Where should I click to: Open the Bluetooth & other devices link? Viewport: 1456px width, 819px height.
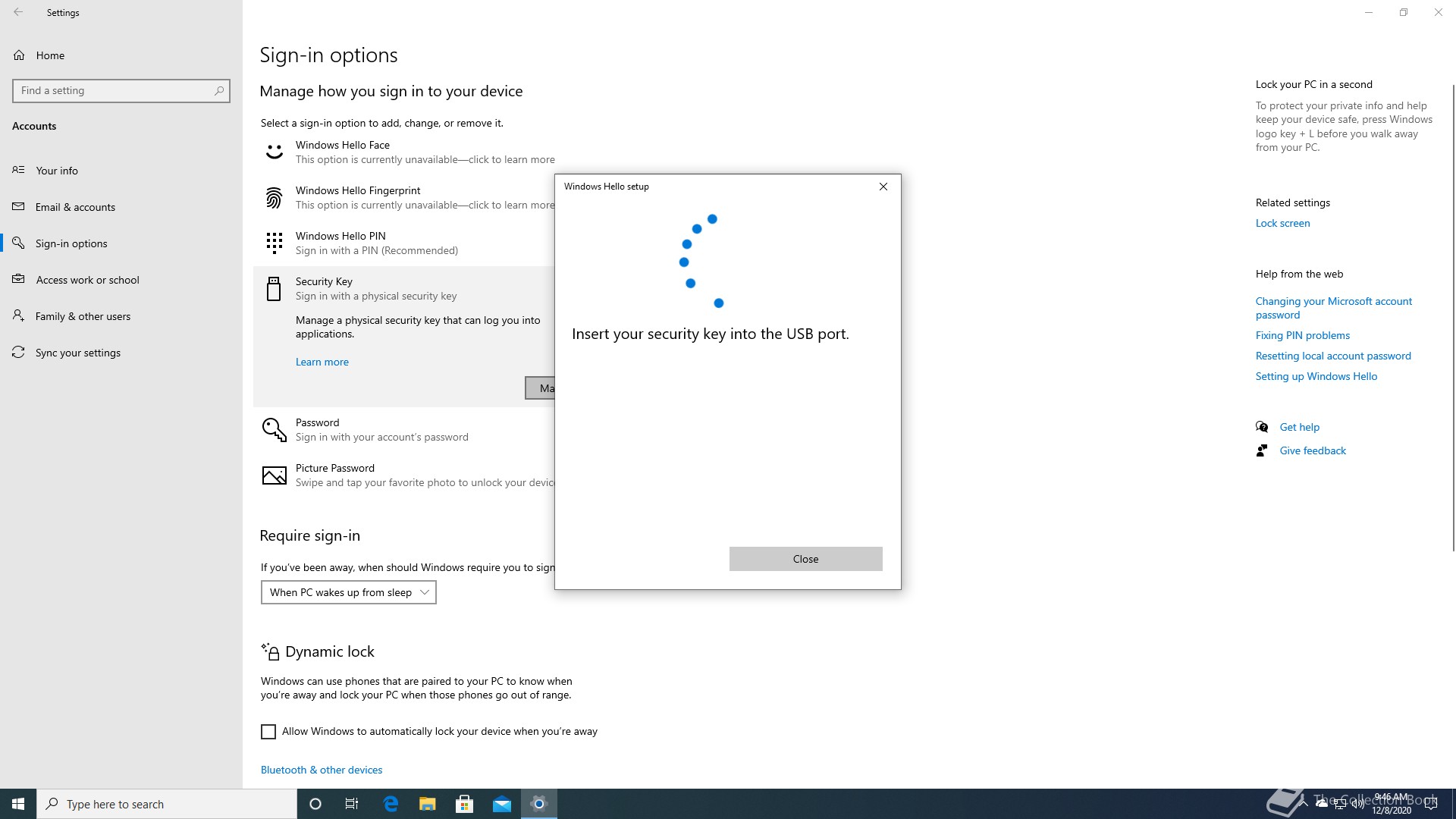322,770
